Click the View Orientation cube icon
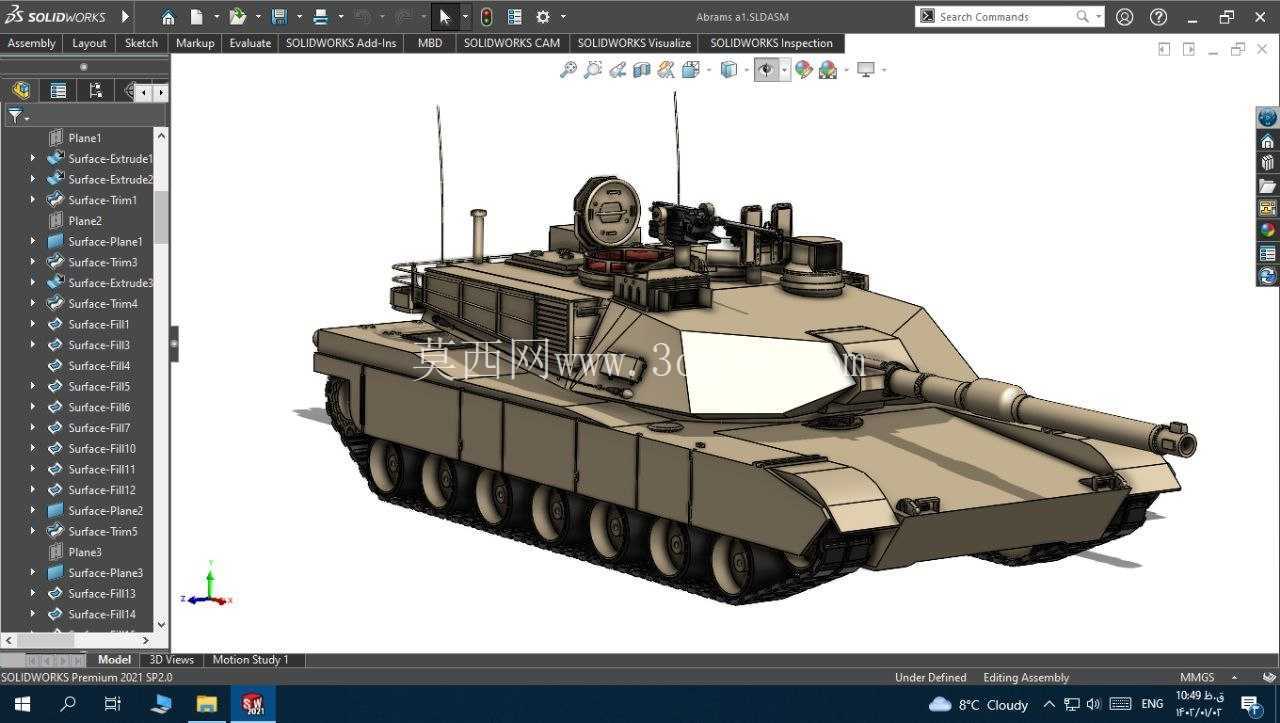 (690, 70)
